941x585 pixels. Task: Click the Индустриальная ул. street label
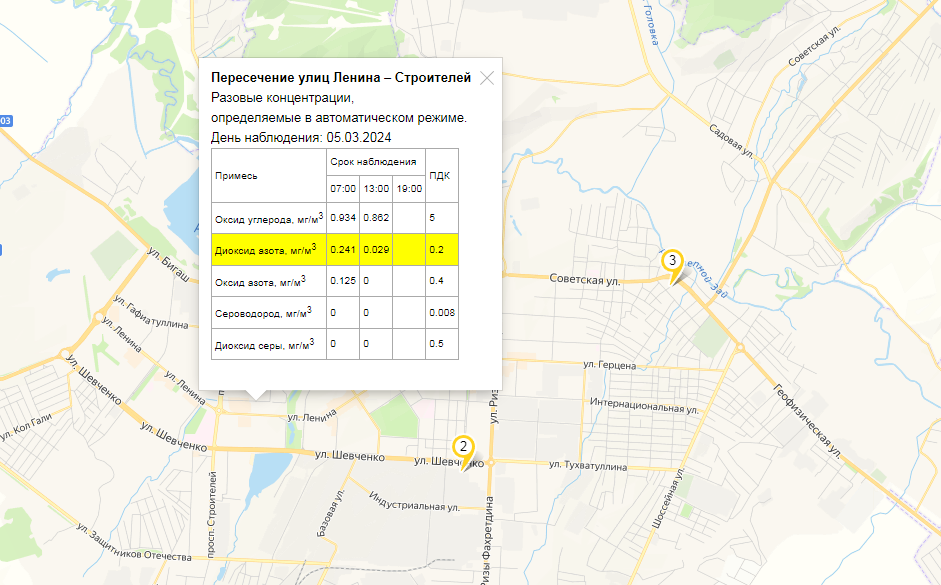(413, 501)
